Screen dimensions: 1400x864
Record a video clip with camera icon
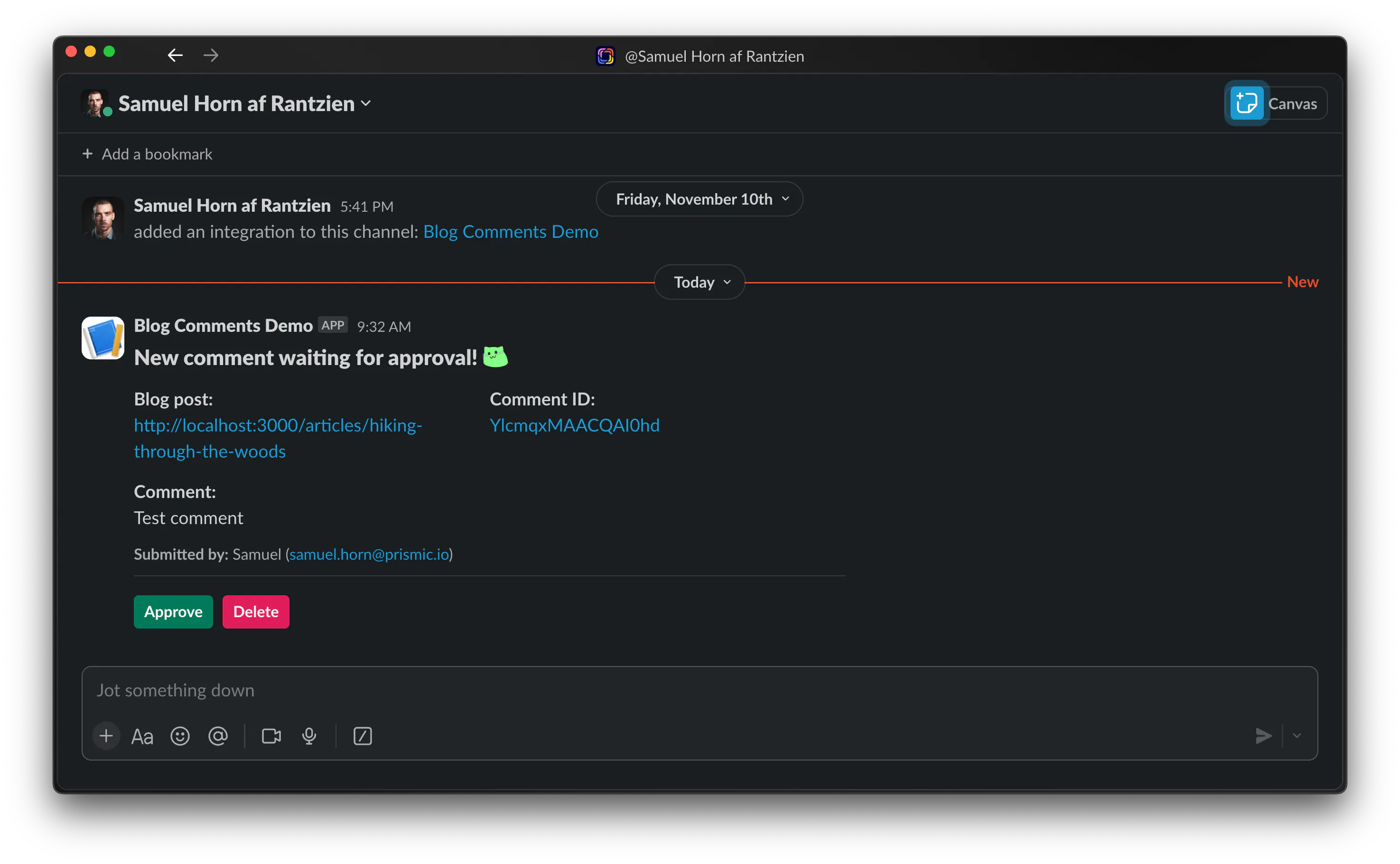271,736
